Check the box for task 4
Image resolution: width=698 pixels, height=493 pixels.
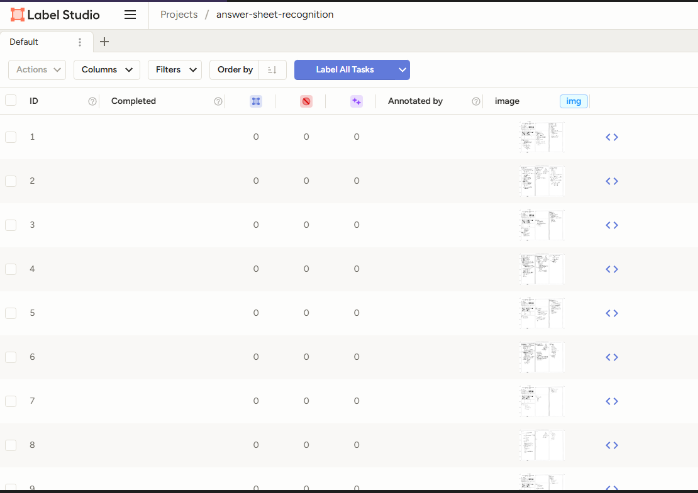point(11,269)
